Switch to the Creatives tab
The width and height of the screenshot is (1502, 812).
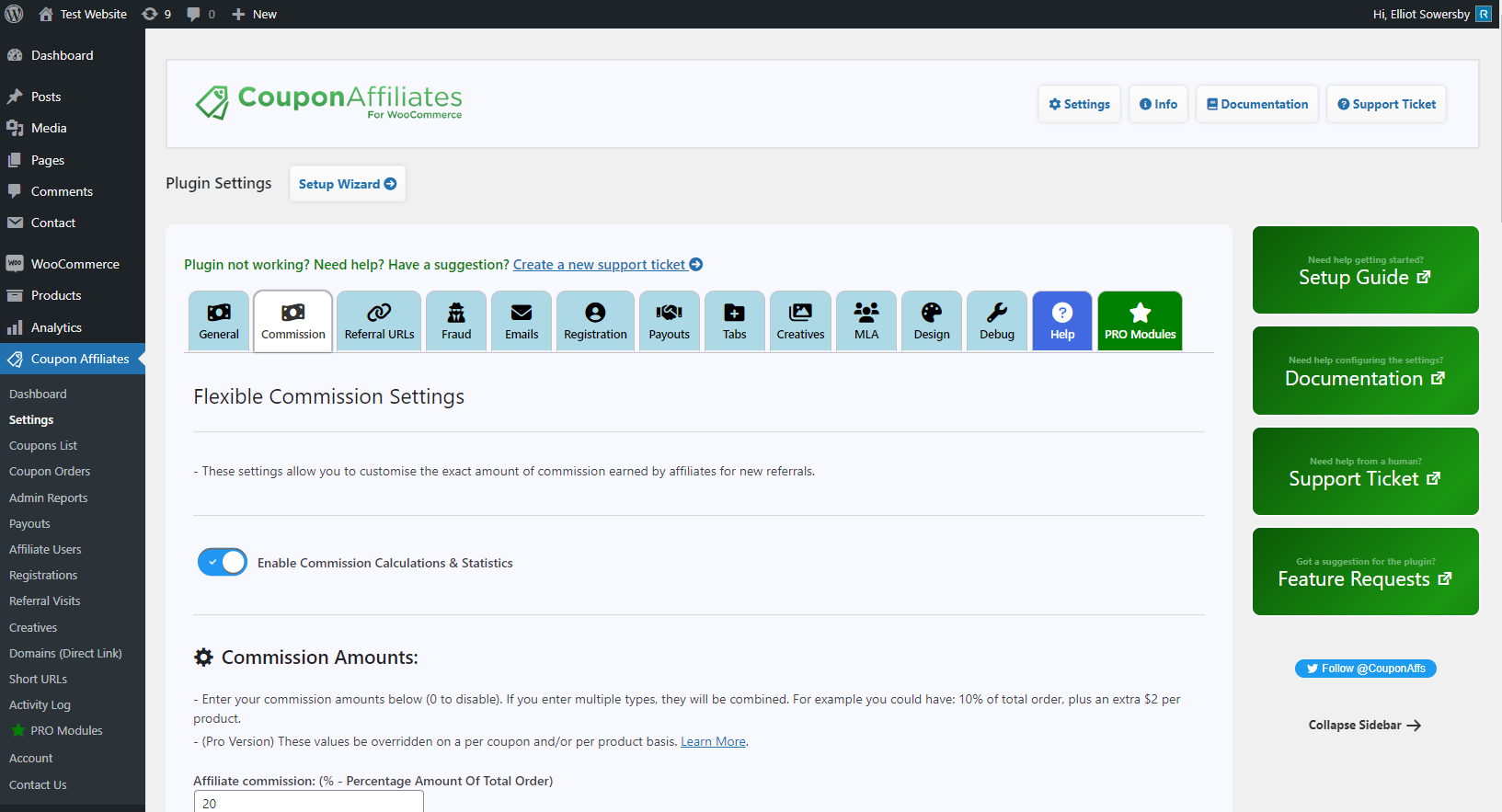click(800, 321)
